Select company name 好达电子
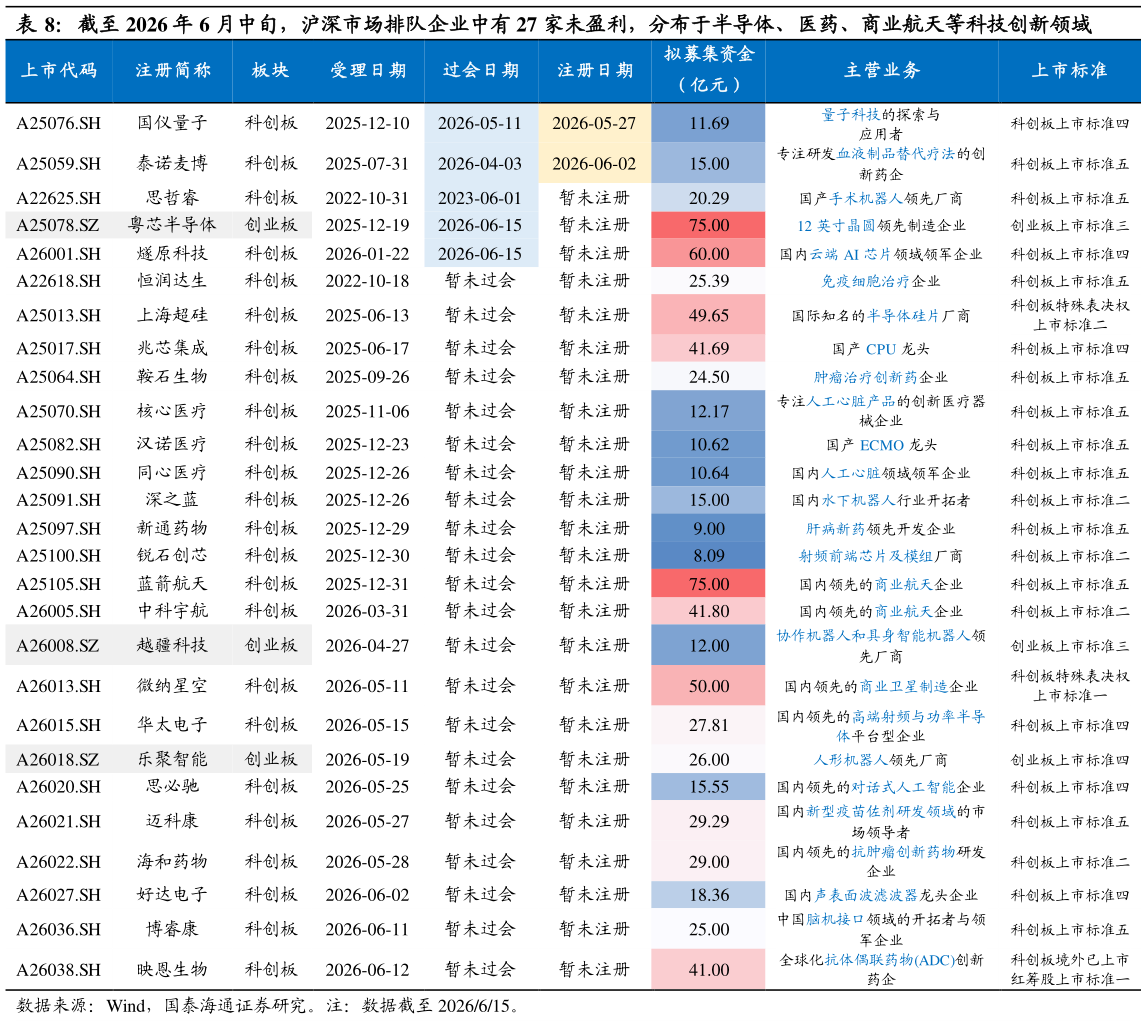This screenshot has width=1146, height=1026. pos(172,895)
